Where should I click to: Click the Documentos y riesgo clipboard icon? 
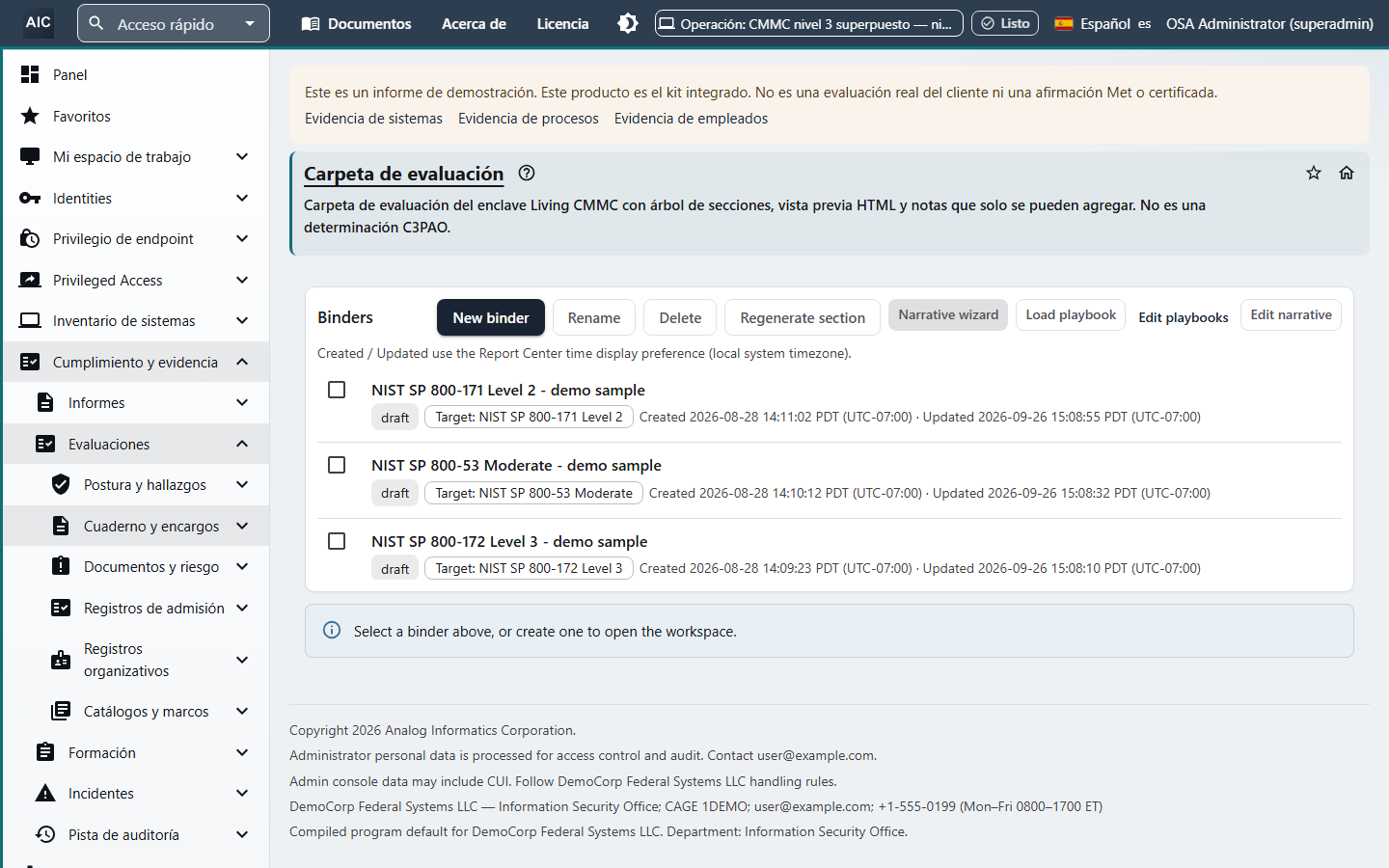[61, 566]
